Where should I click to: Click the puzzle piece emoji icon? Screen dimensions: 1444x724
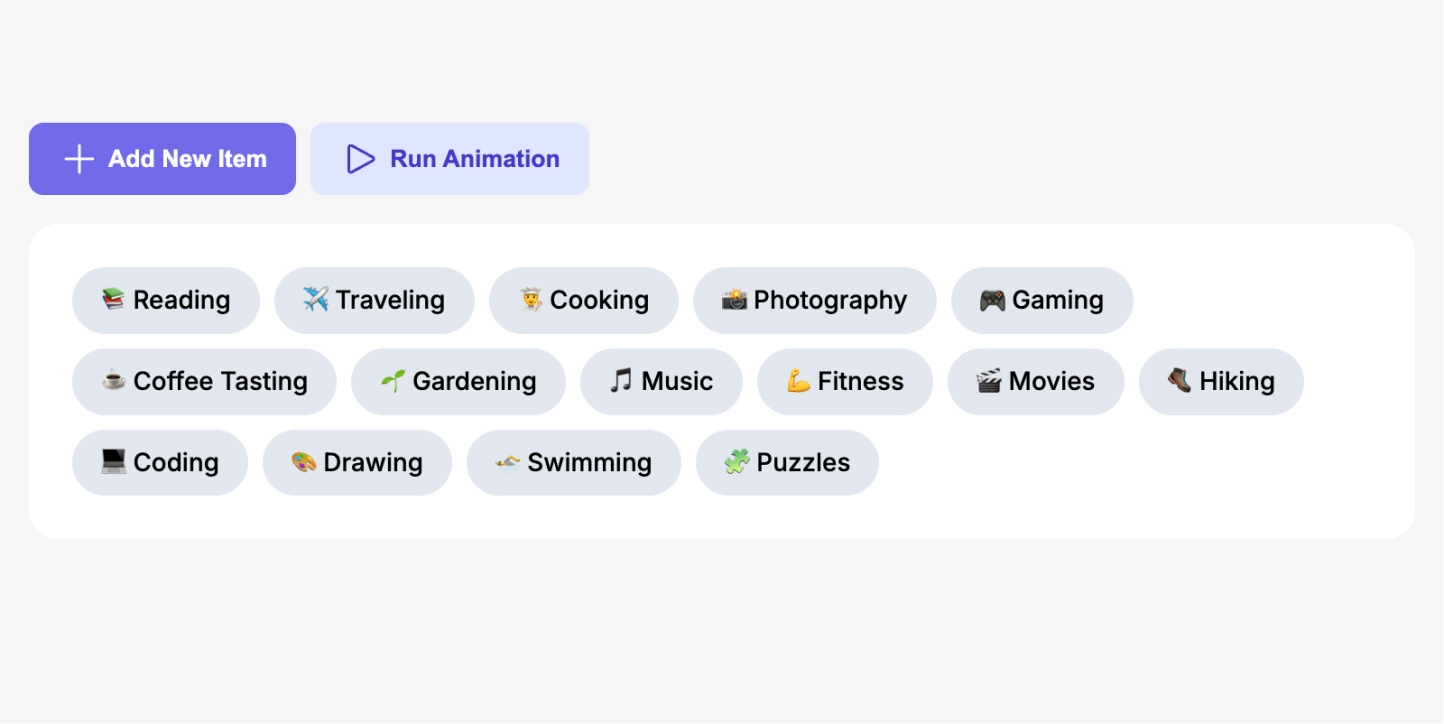pyautogui.click(x=737, y=461)
